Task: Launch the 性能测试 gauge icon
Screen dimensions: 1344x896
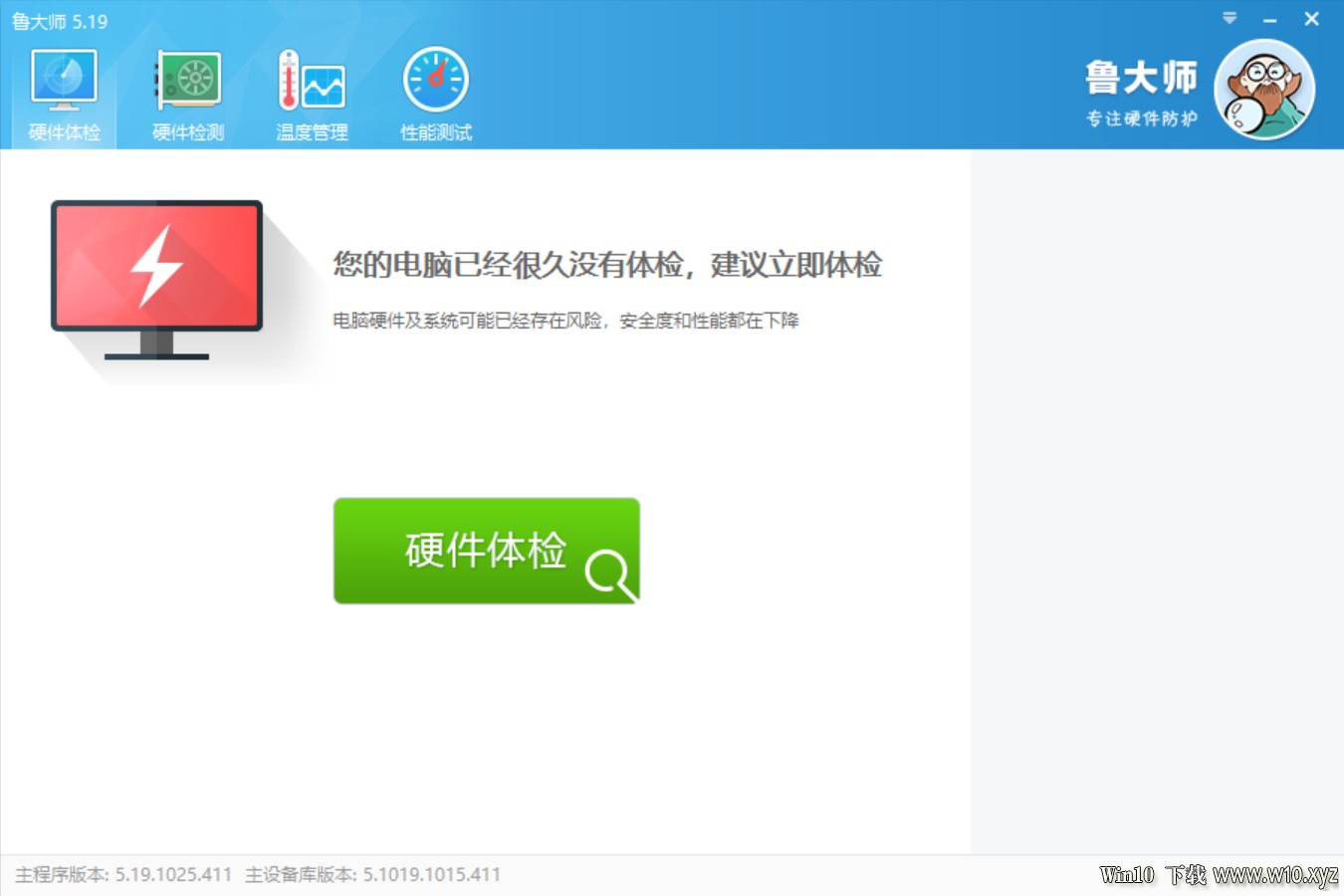Action: pyautogui.click(x=435, y=80)
